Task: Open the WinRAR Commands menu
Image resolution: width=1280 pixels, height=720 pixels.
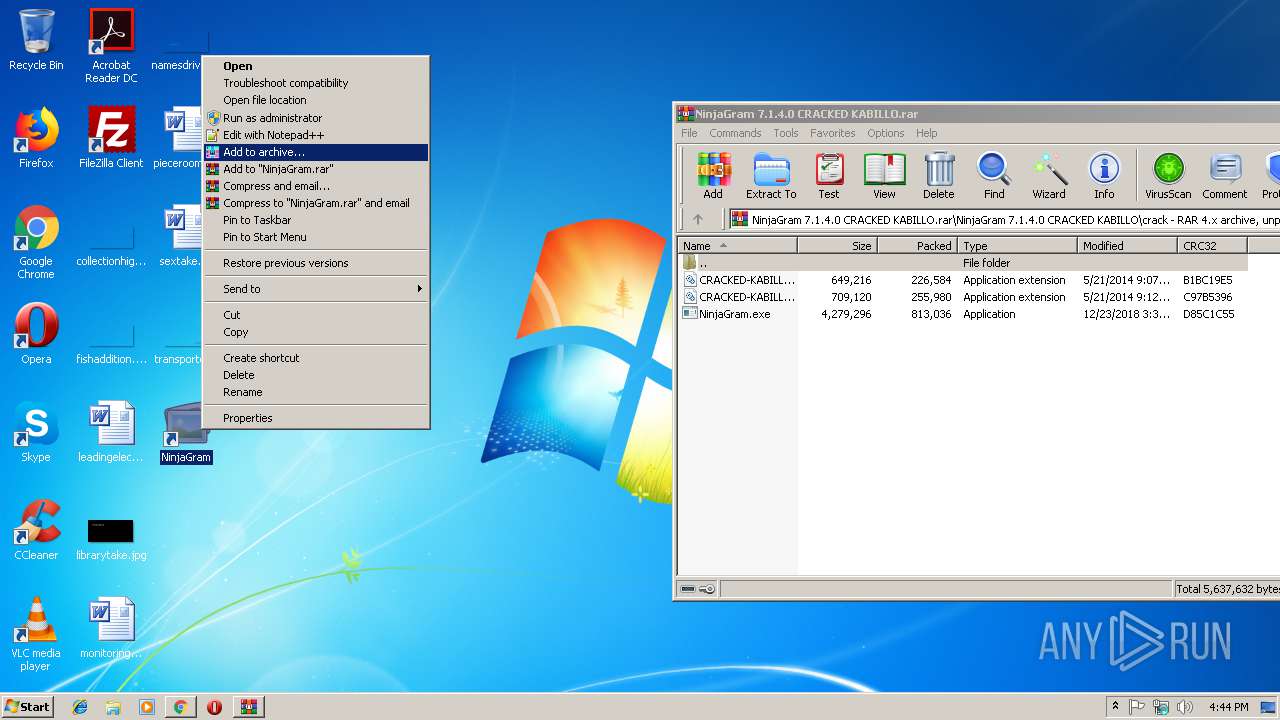Action: point(735,133)
